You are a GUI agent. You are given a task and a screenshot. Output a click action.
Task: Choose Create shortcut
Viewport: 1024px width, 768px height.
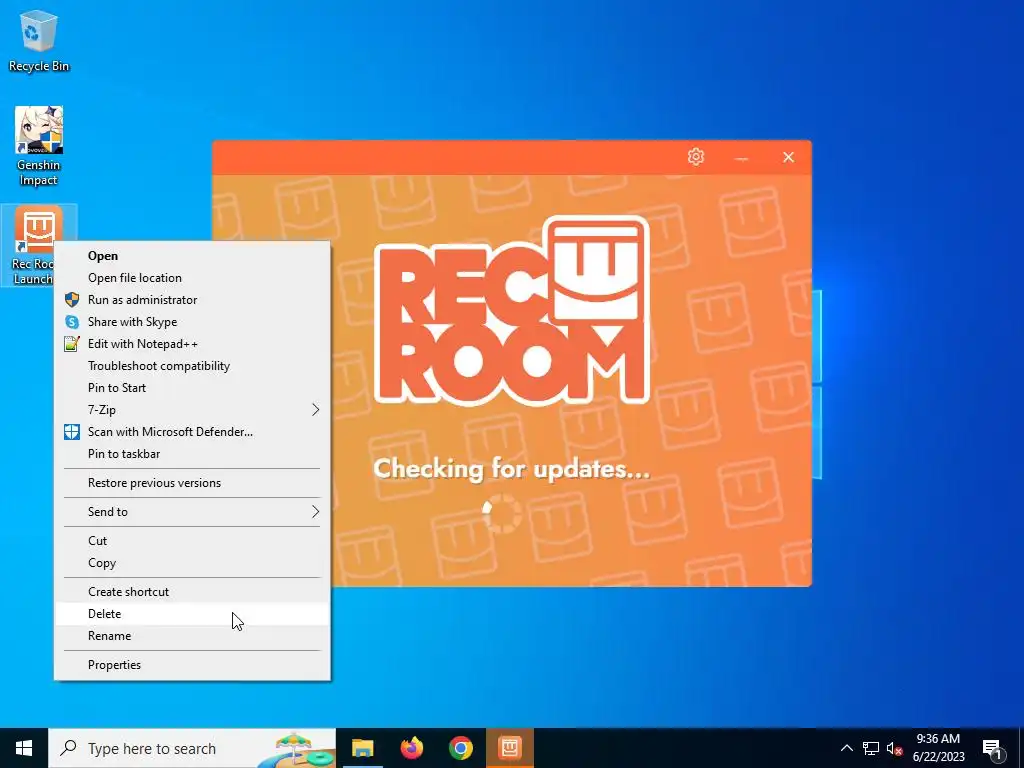click(192, 592)
